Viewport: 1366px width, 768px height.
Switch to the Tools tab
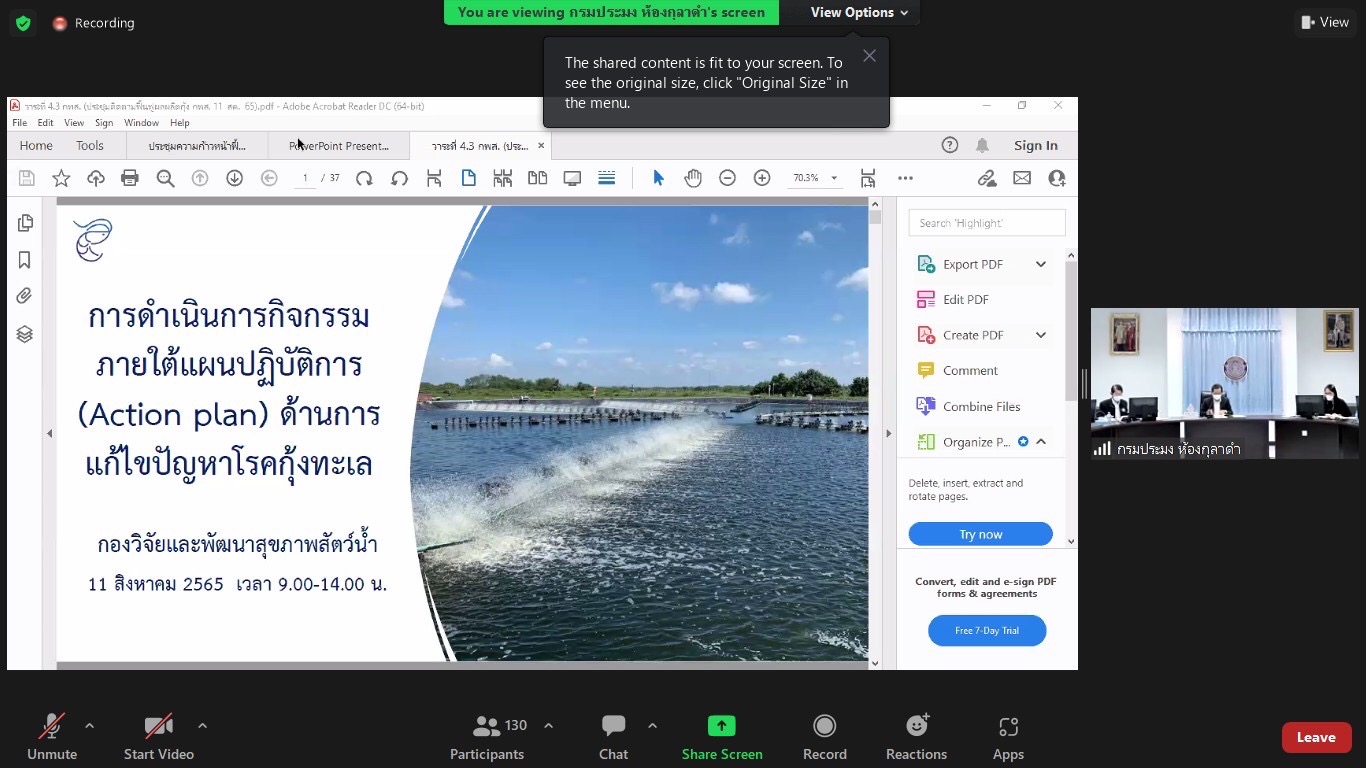pyautogui.click(x=90, y=145)
